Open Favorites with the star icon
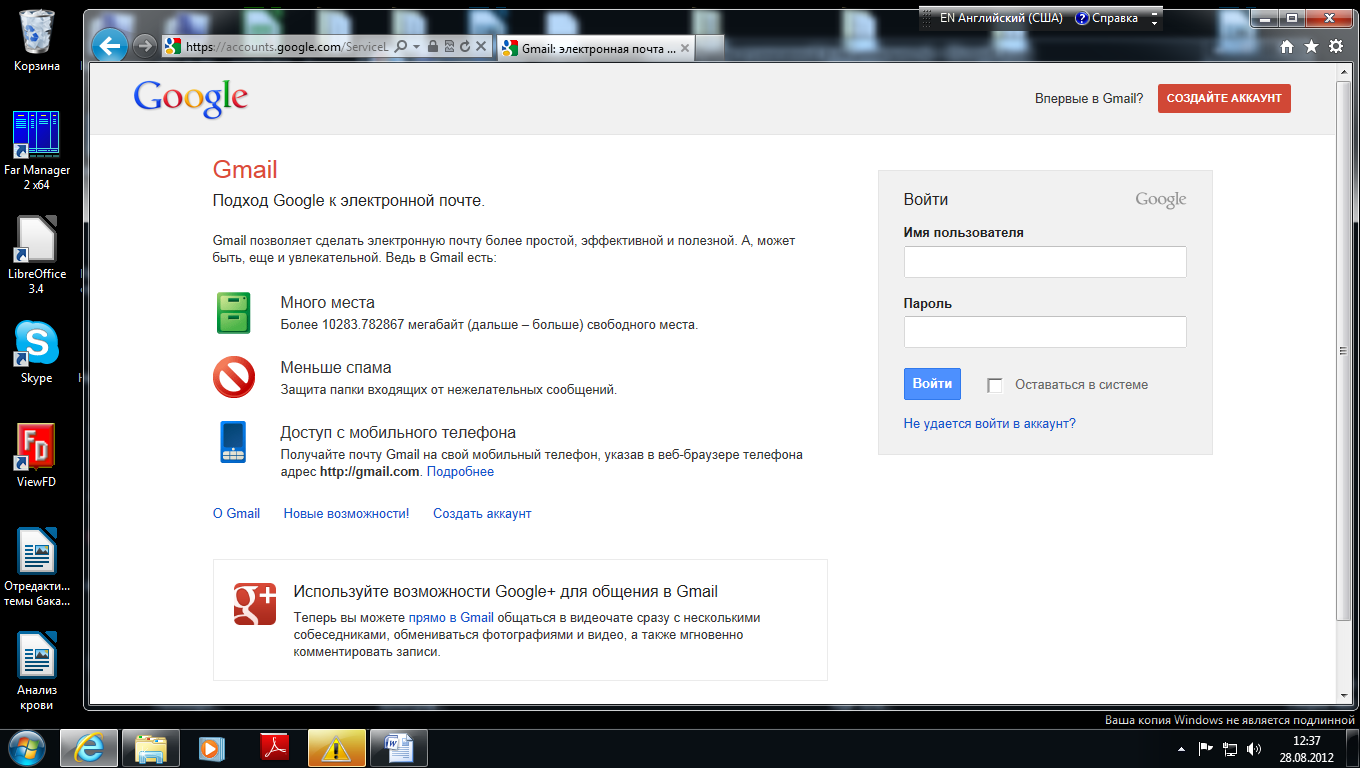 [x=1311, y=46]
